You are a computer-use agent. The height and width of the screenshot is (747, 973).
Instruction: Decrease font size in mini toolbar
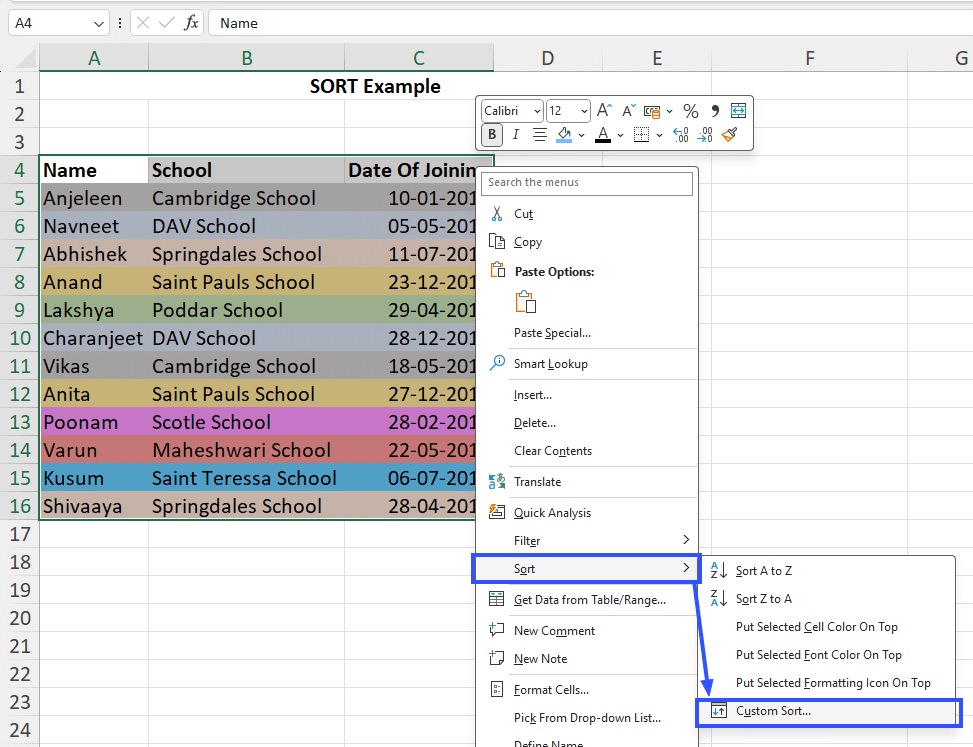tap(629, 110)
